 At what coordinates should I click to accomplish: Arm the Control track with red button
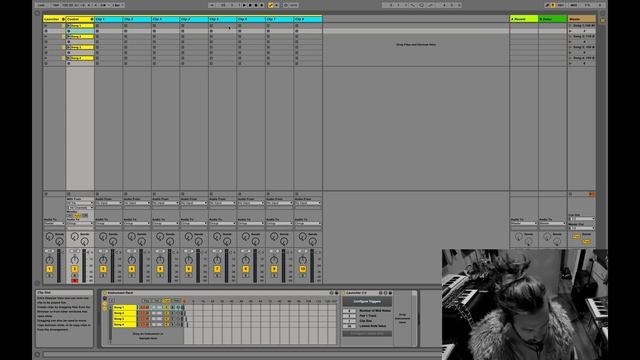pos(74,281)
